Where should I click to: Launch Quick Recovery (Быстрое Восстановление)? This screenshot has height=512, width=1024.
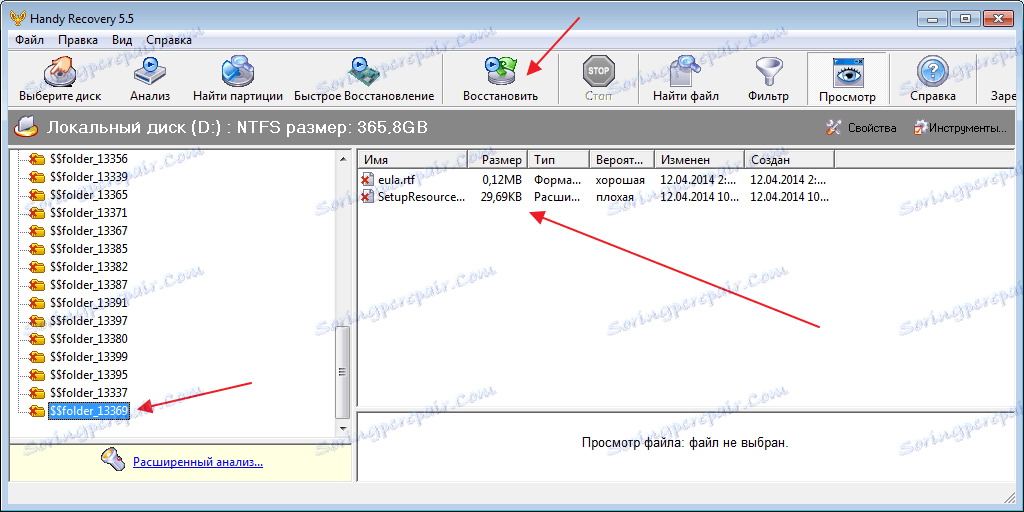(364, 79)
